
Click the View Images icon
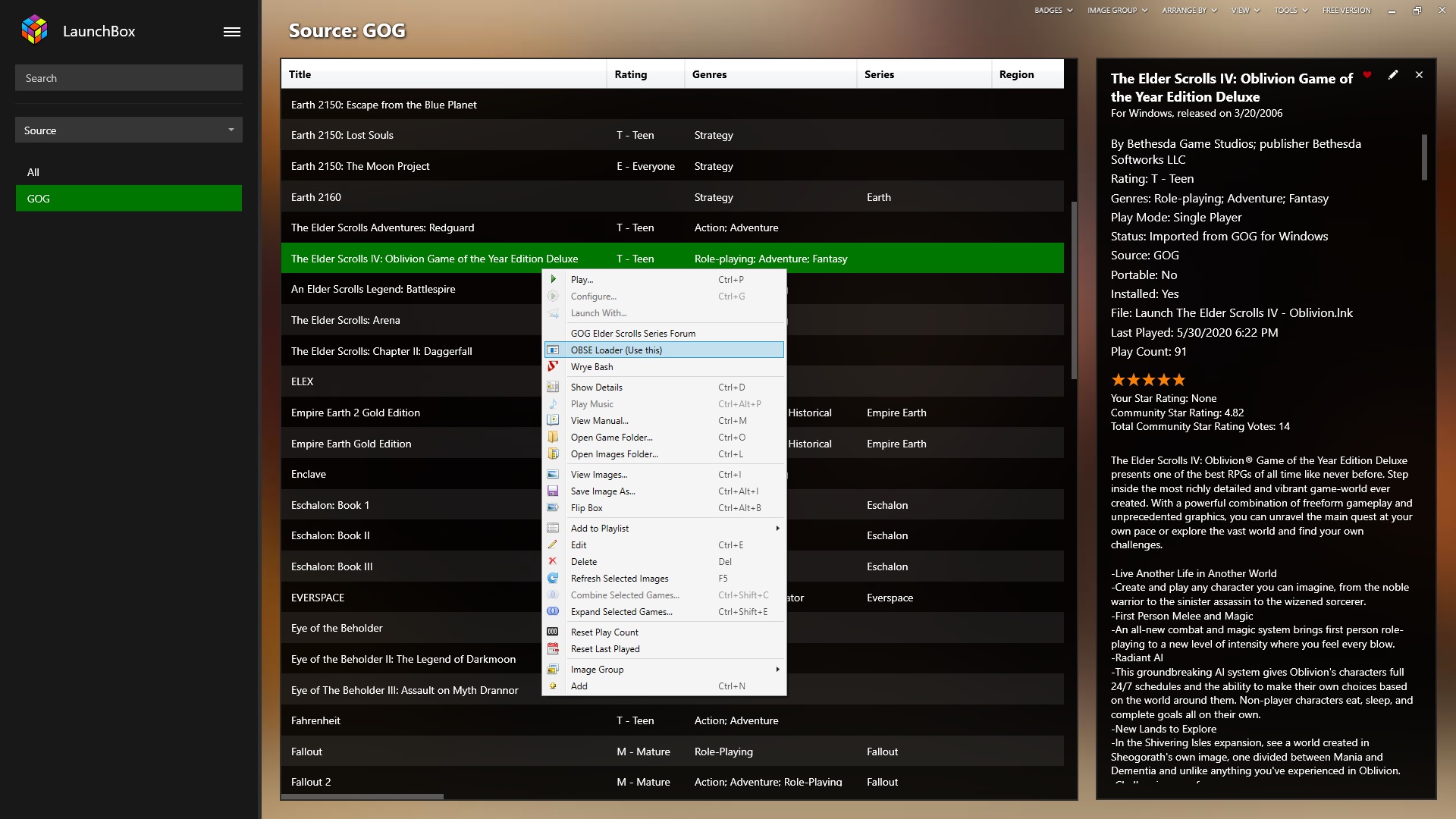pyautogui.click(x=553, y=474)
